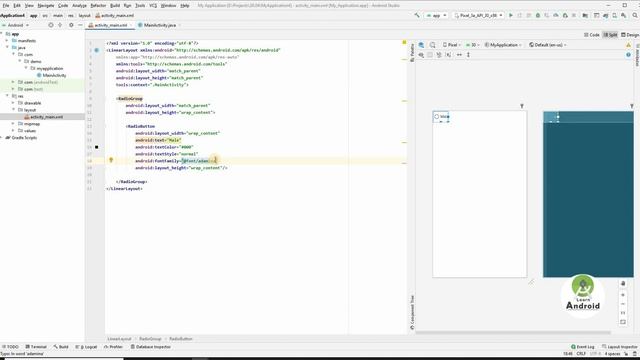
Task: Open the Default (en-us) locale dropdown
Action: [548, 45]
